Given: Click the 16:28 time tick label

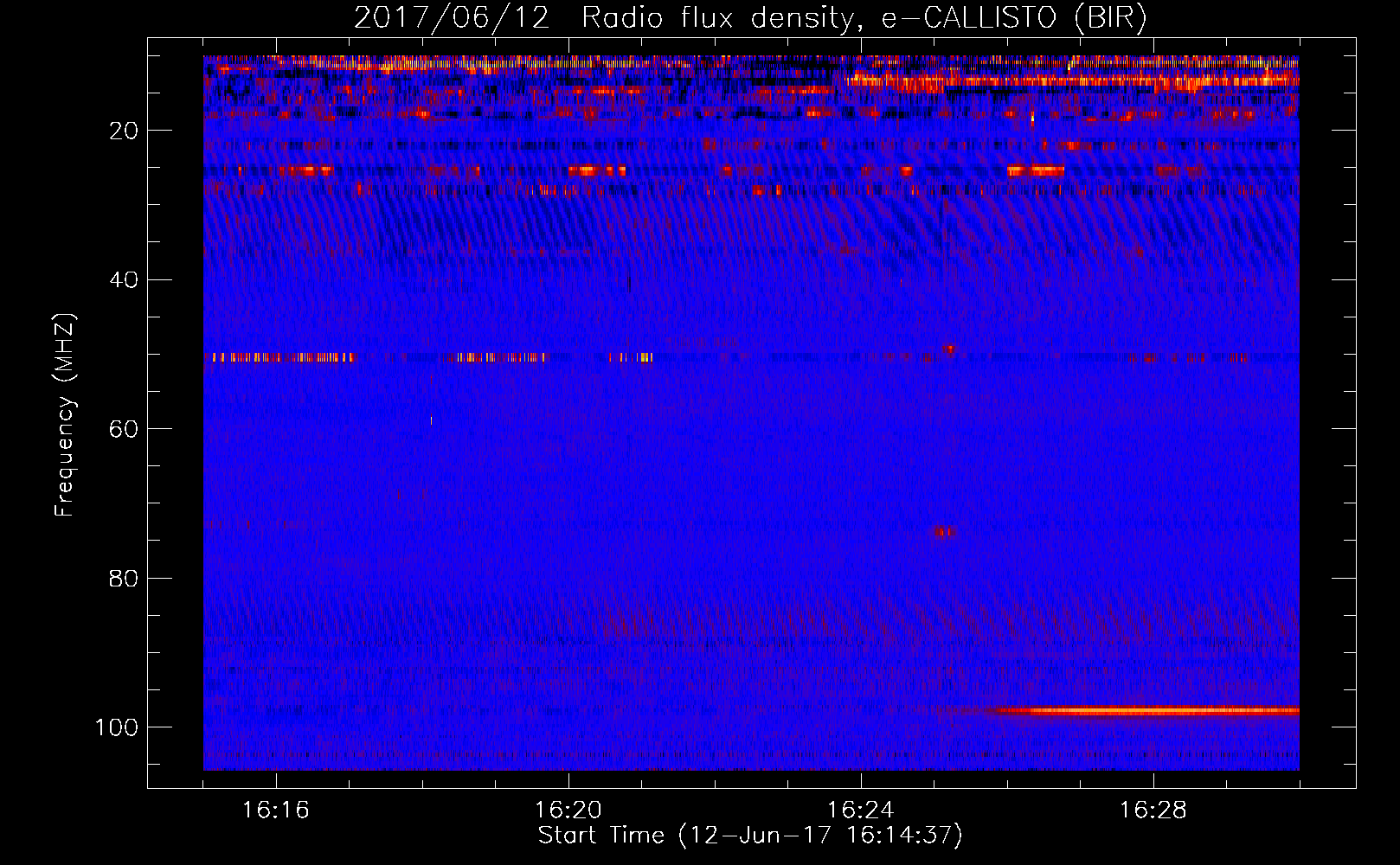Looking at the screenshot, I should point(1153,811).
